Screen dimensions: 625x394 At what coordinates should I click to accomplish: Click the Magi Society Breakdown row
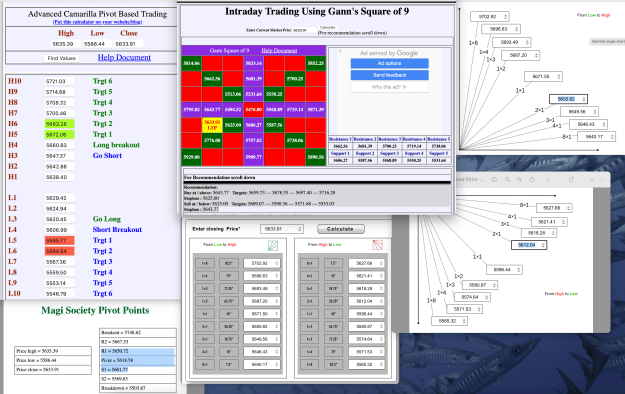(138, 388)
